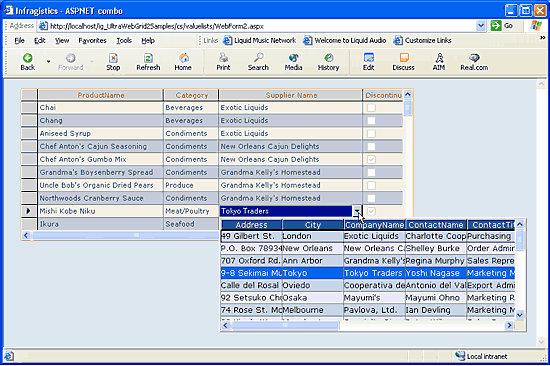Click the Local intranet zone icon
This screenshot has width=550, height=366.
[460, 356]
